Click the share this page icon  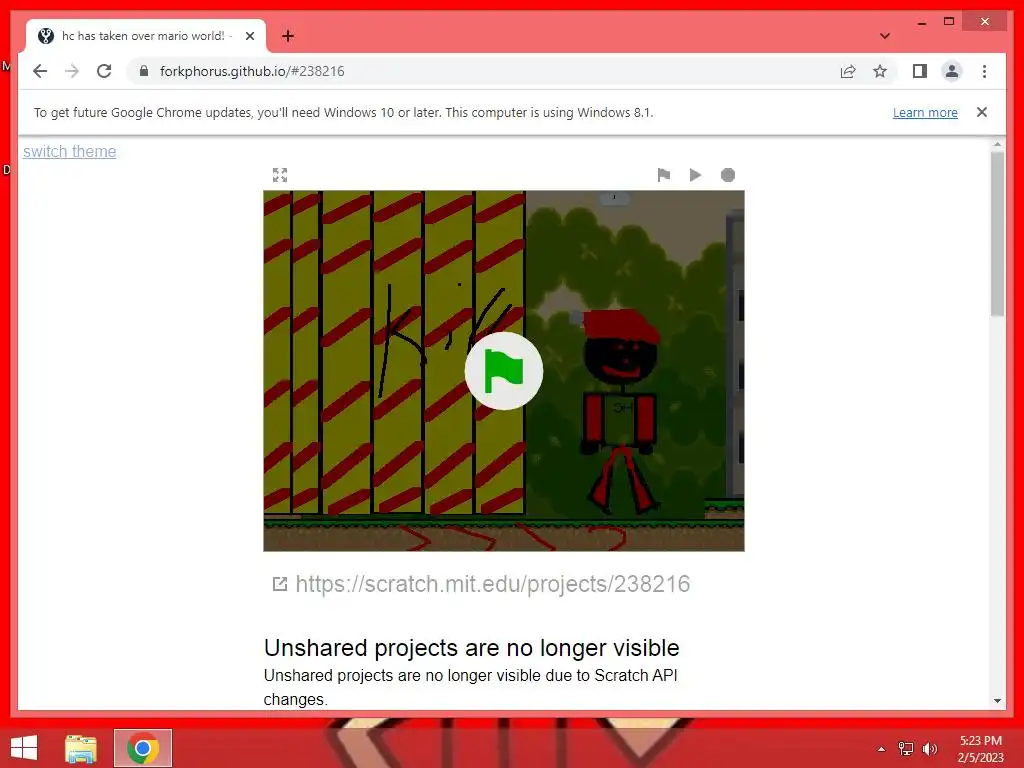[x=848, y=71]
